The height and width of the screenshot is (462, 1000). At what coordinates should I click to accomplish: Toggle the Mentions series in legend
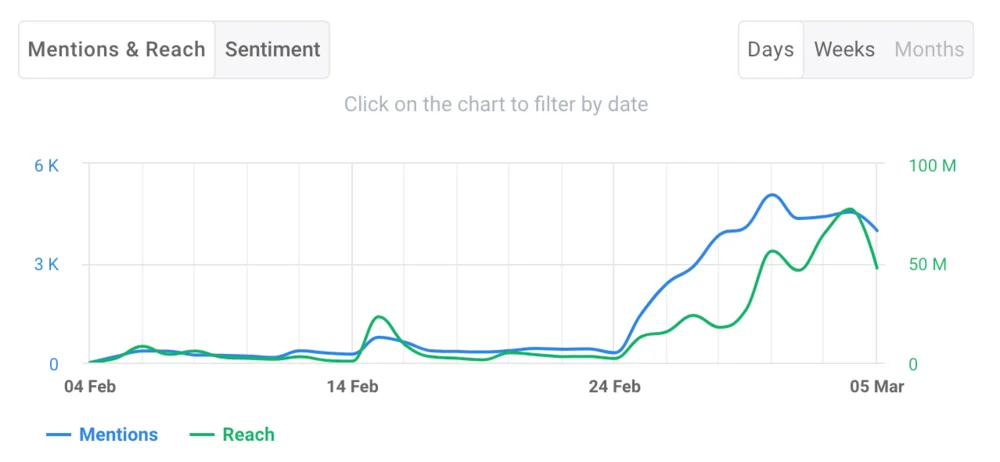pyautogui.click(x=118, y=434)
